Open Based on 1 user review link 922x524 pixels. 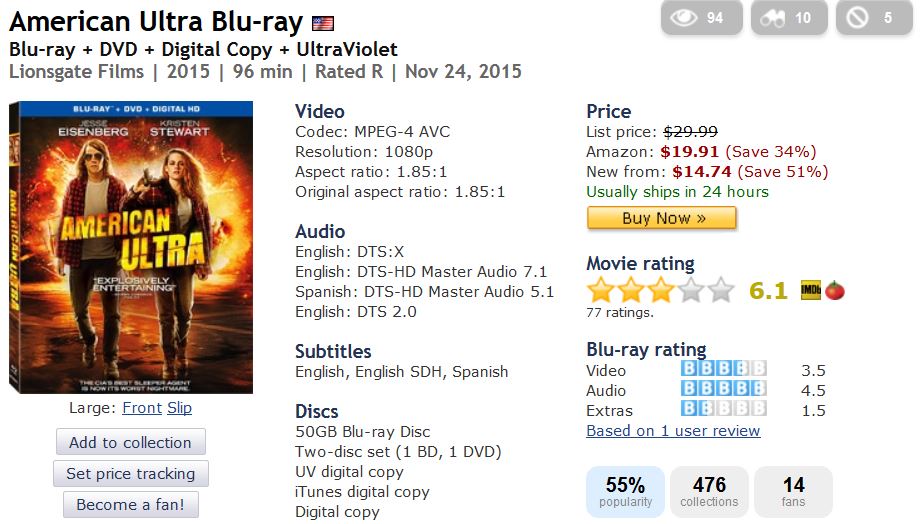[673, 431]
